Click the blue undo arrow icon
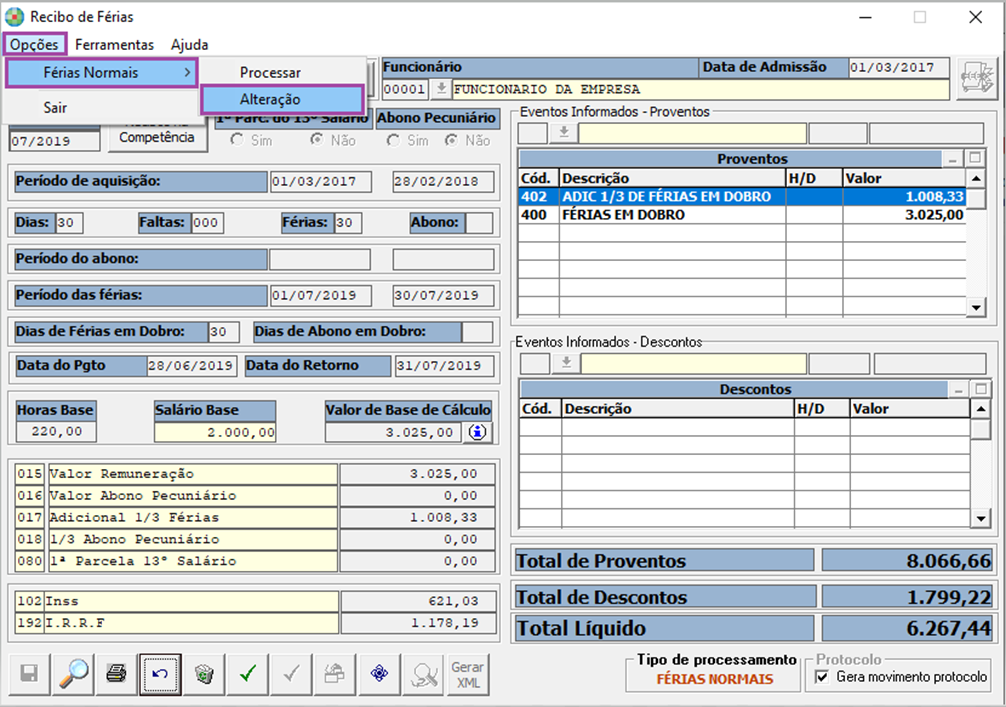The width and height of the screenshot is (1006, 707). (x=160, y=674)
